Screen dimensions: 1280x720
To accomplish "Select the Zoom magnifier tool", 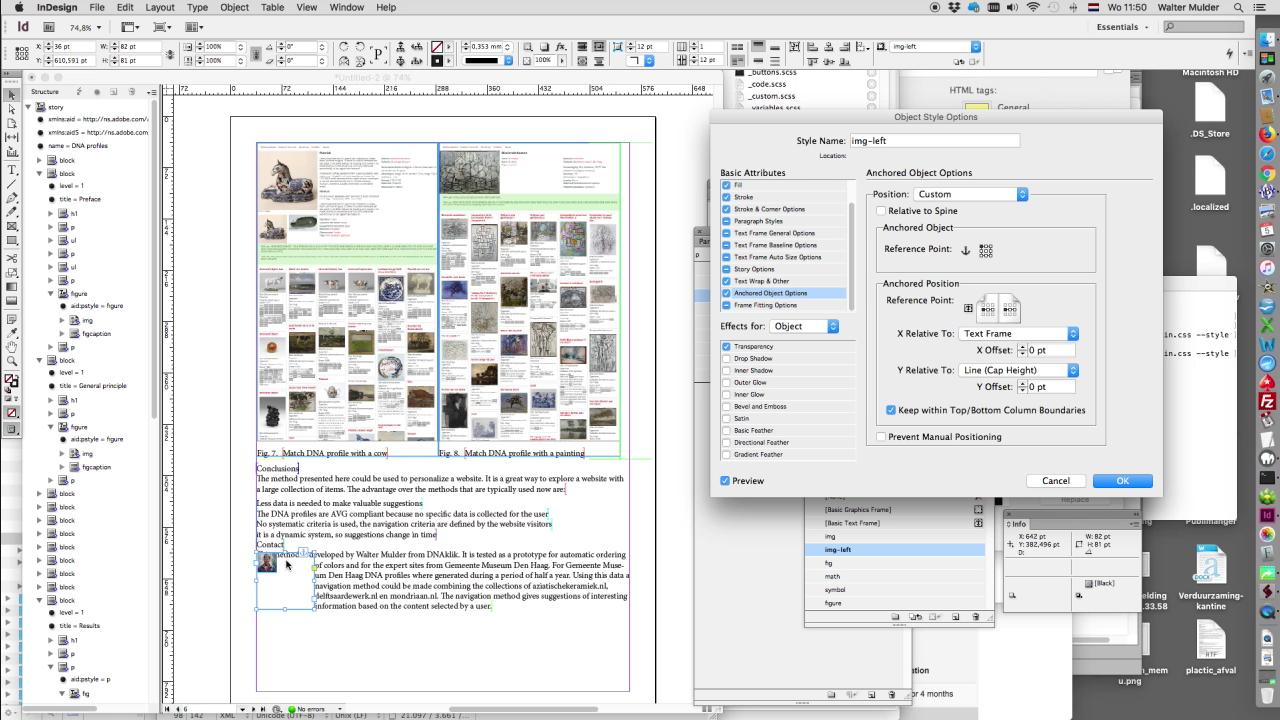I will (x=12, y=360).
